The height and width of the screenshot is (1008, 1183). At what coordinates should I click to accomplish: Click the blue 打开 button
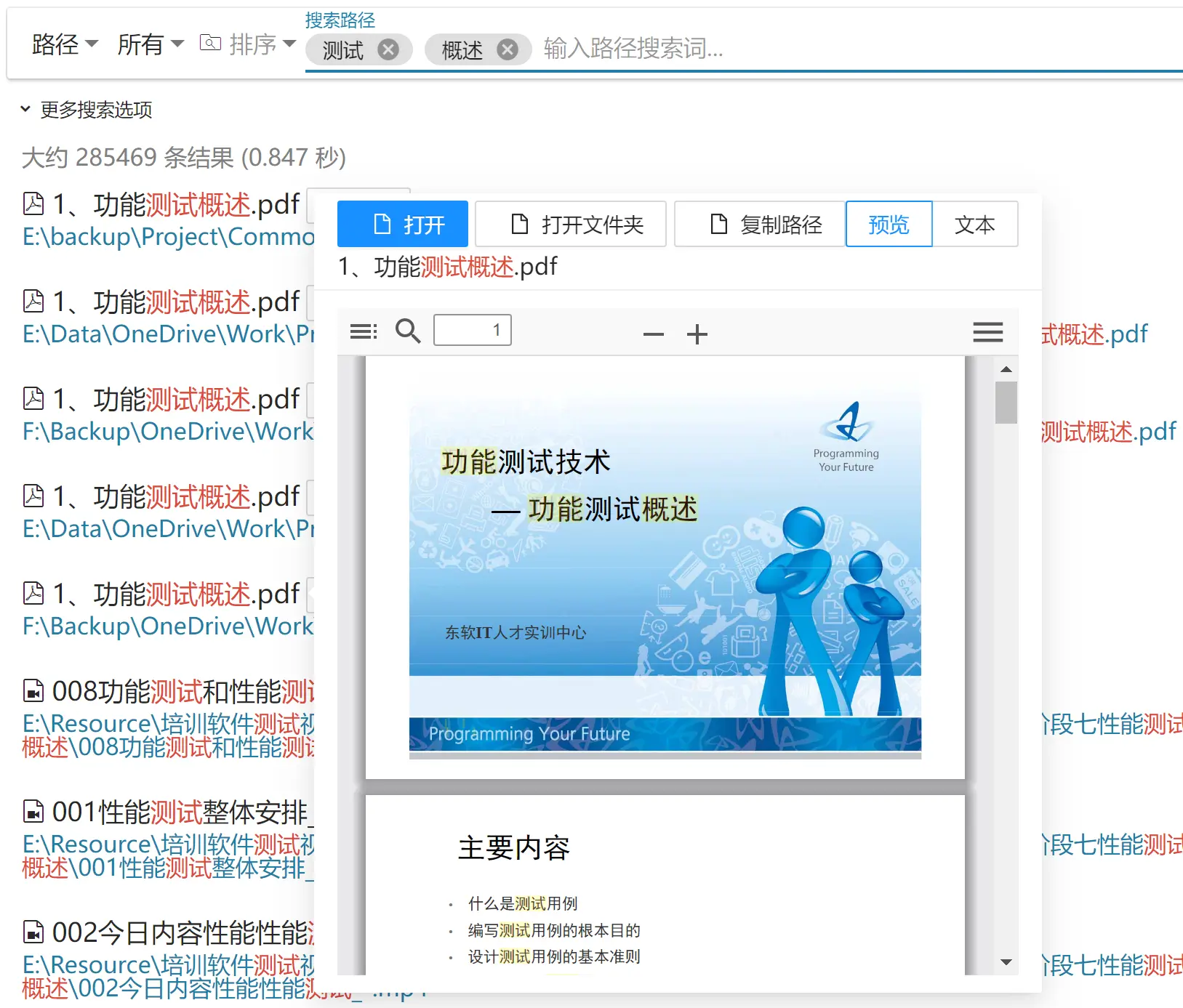[x=403, y=225]
